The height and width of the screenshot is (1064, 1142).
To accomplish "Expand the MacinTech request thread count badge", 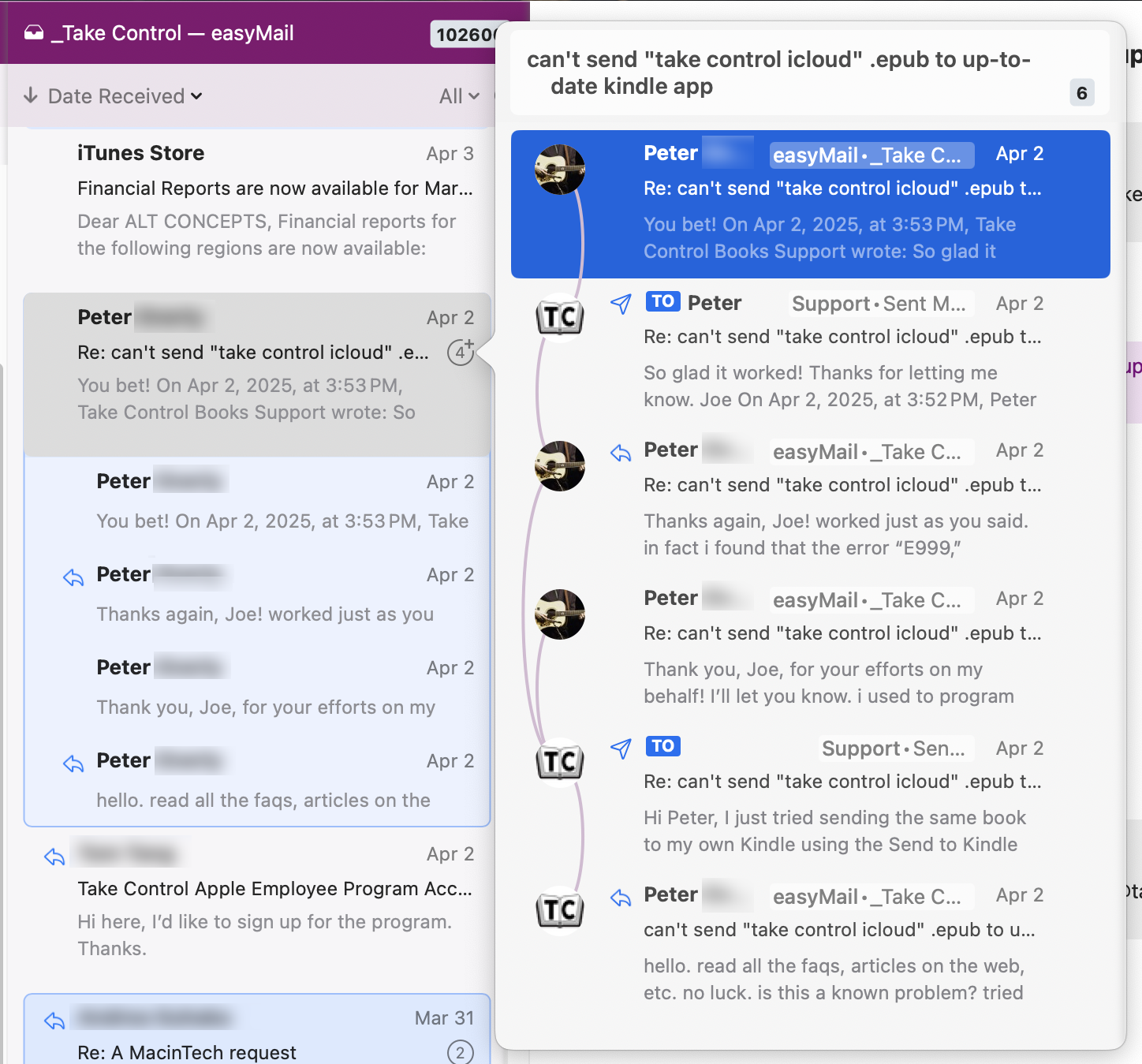I will 461,1051.
